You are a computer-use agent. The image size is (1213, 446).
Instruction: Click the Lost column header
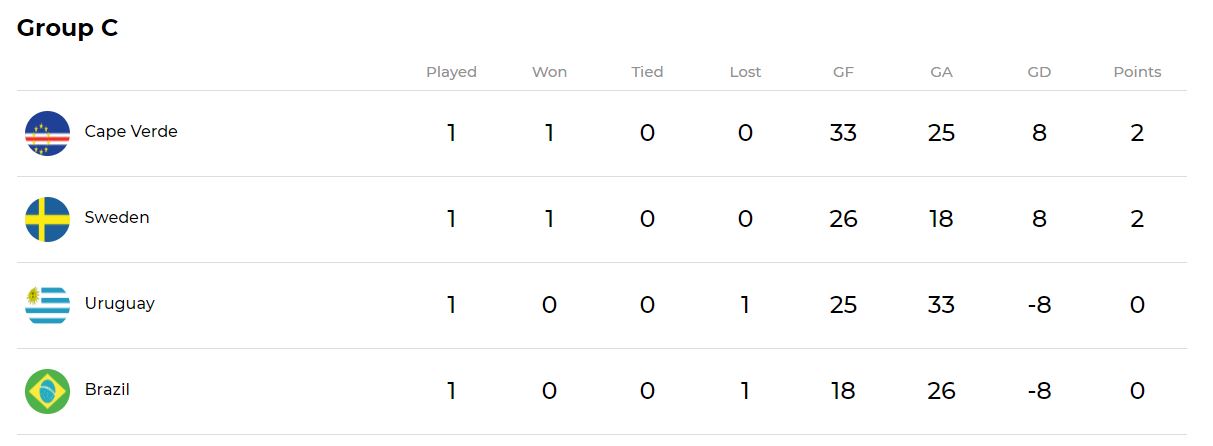[745, 72]
